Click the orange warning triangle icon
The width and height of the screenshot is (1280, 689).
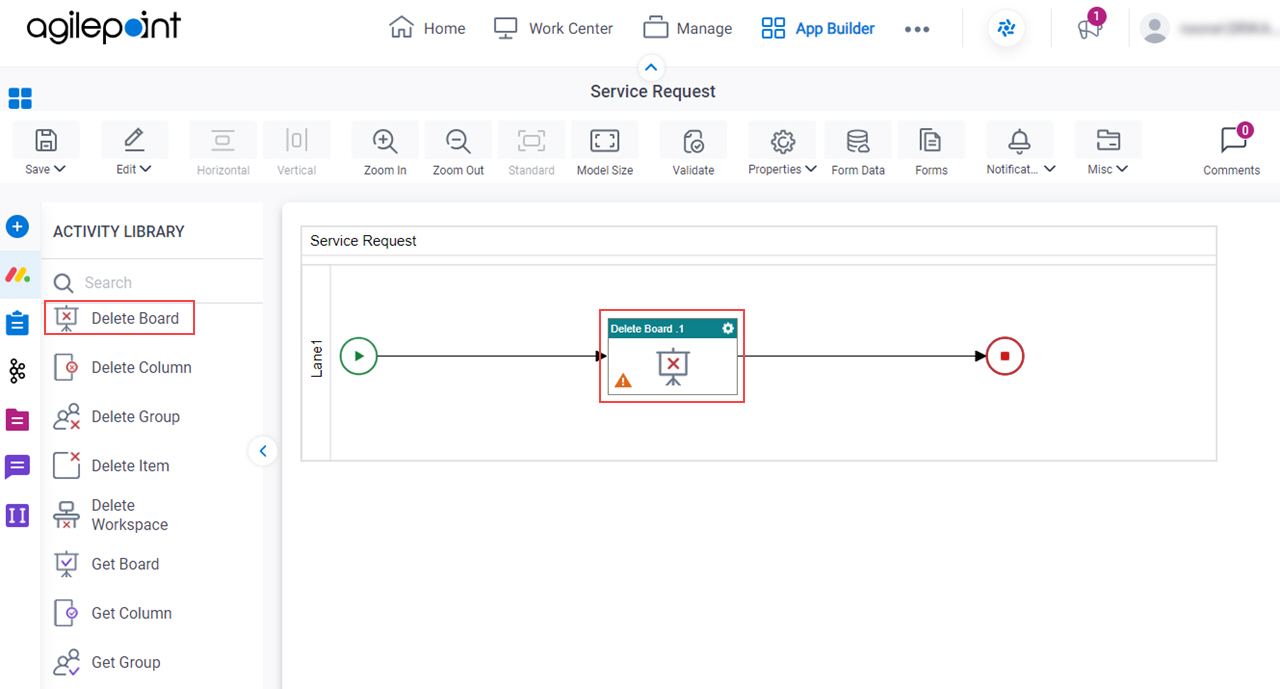(x=623, y=381)
